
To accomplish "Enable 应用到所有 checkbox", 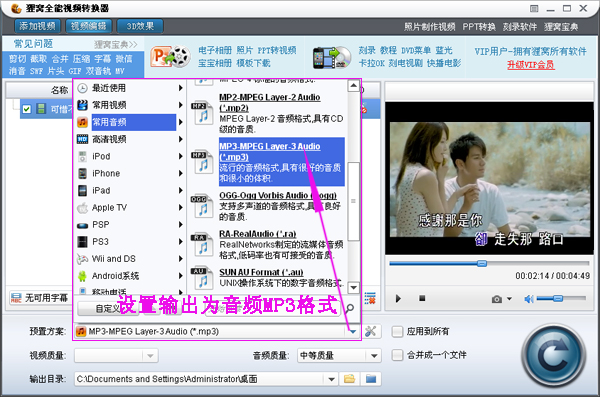I will [397, 332].
